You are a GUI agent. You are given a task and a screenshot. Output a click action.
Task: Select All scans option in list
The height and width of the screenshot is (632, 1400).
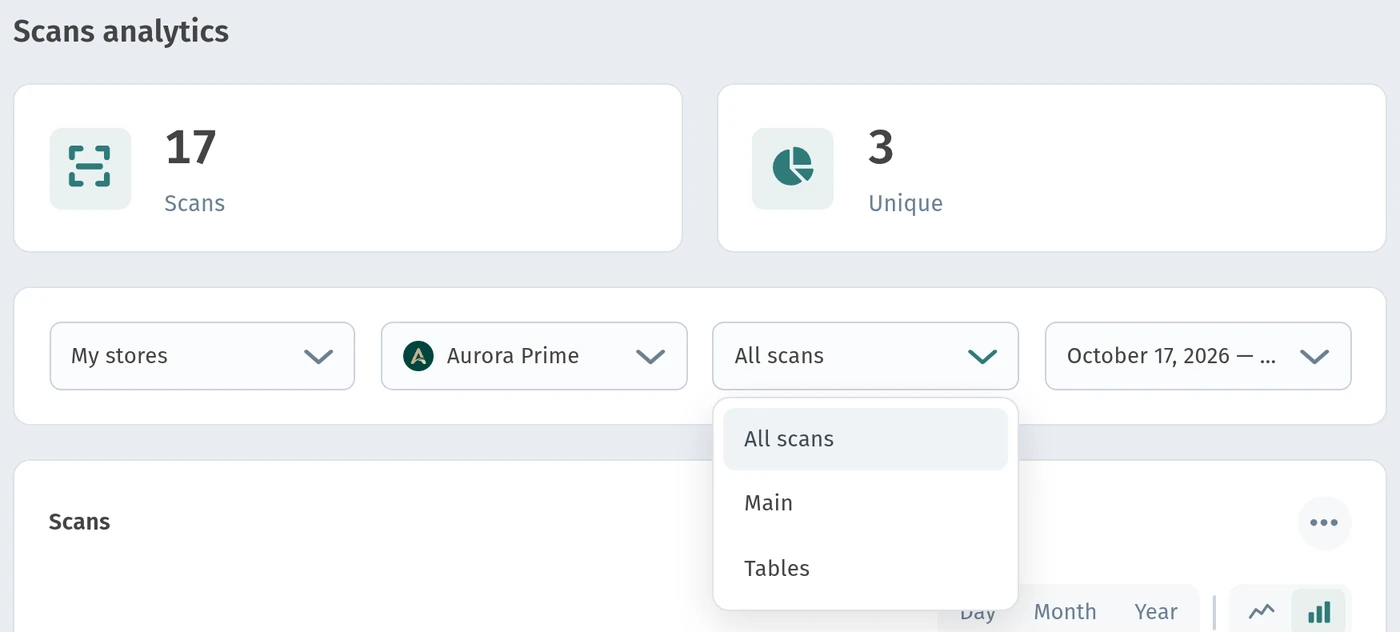click(865, 439)
